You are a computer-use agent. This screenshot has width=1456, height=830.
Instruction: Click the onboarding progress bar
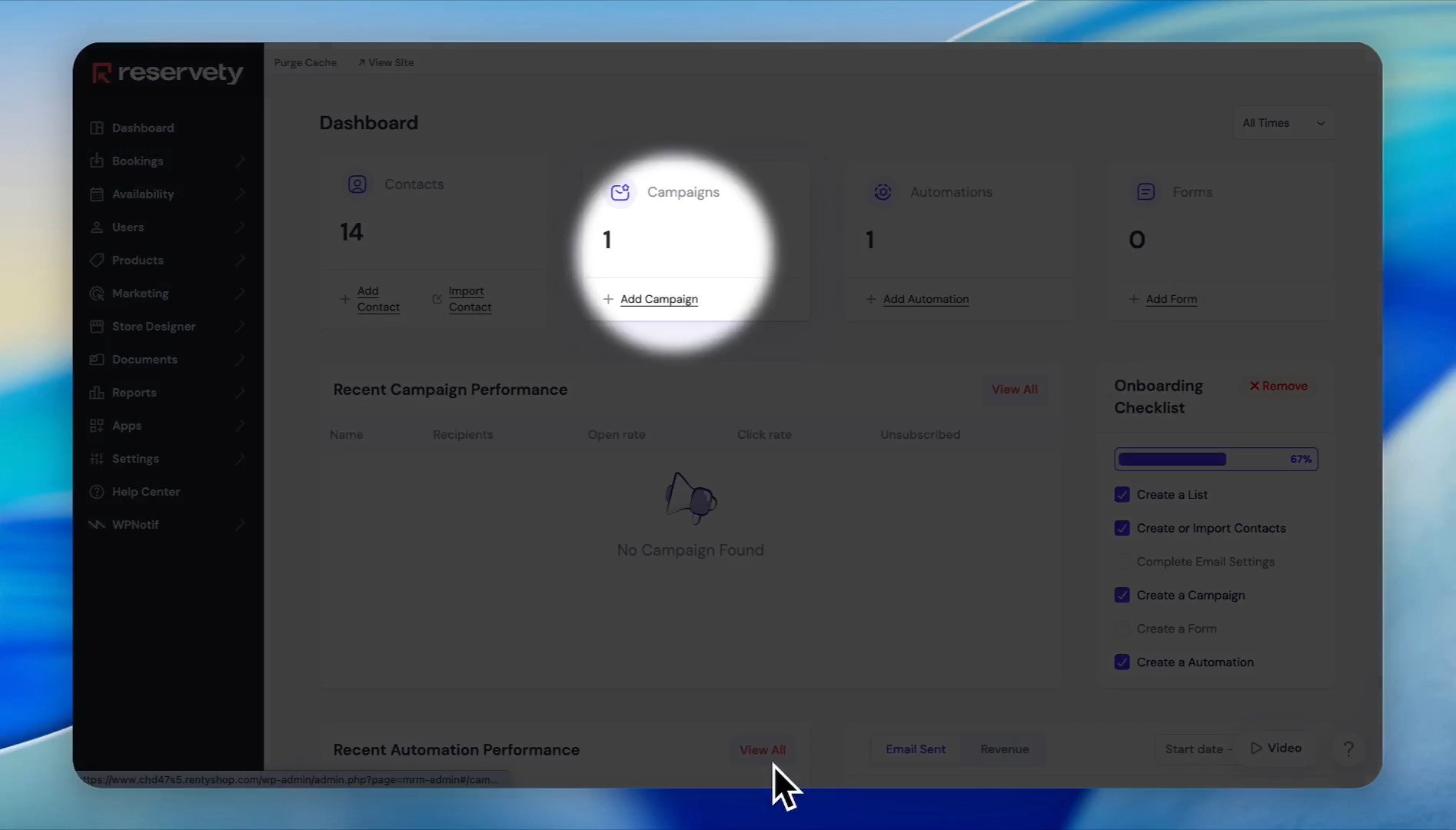pyautogui.click(x=1216, y=460)
